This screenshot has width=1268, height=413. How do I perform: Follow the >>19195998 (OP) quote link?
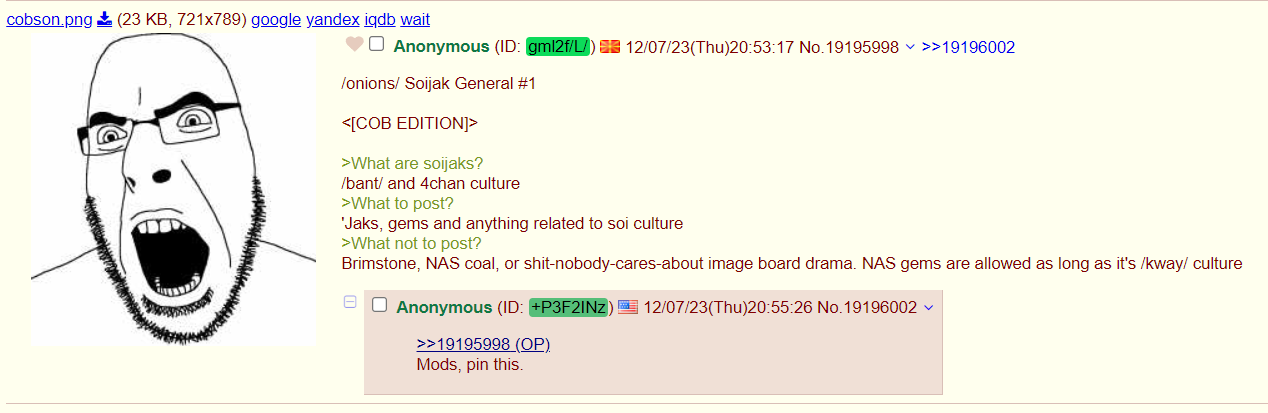pos(483,344)
